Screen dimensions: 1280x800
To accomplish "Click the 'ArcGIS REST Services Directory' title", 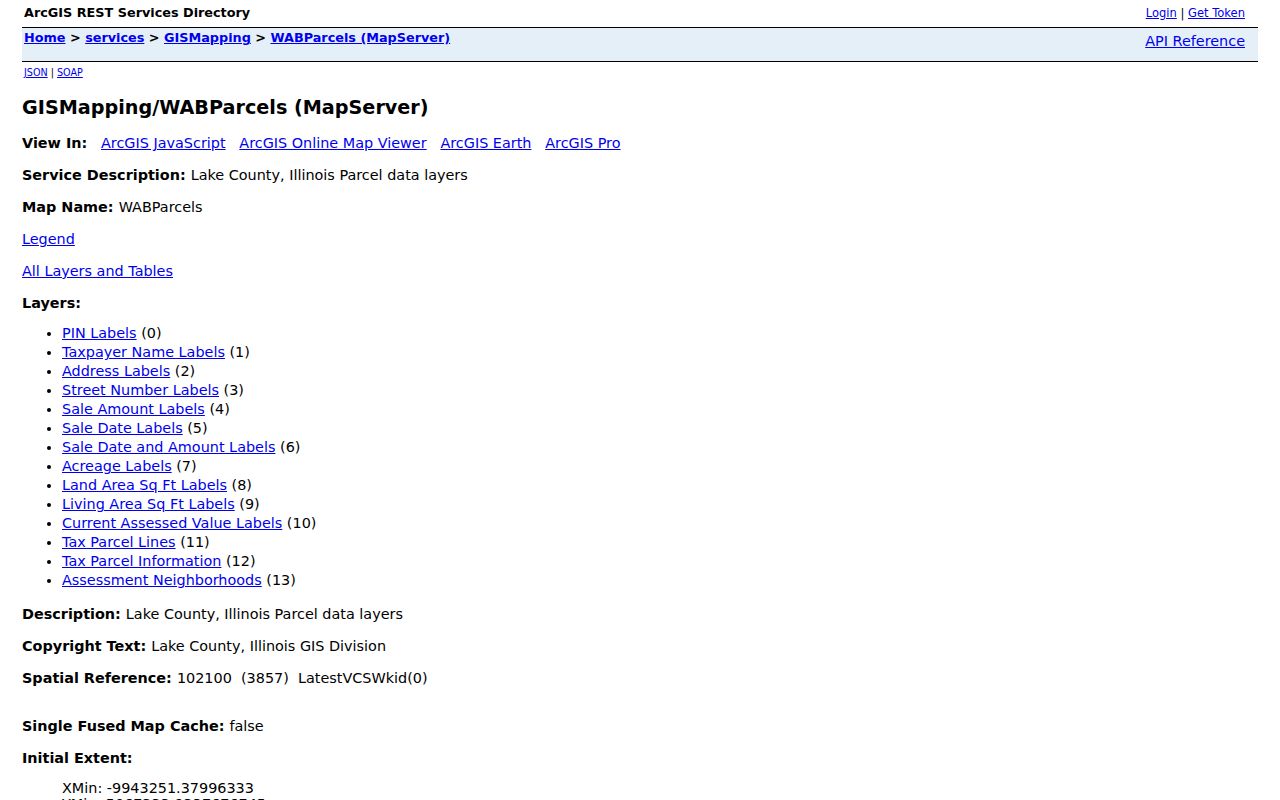I will 137,13.
